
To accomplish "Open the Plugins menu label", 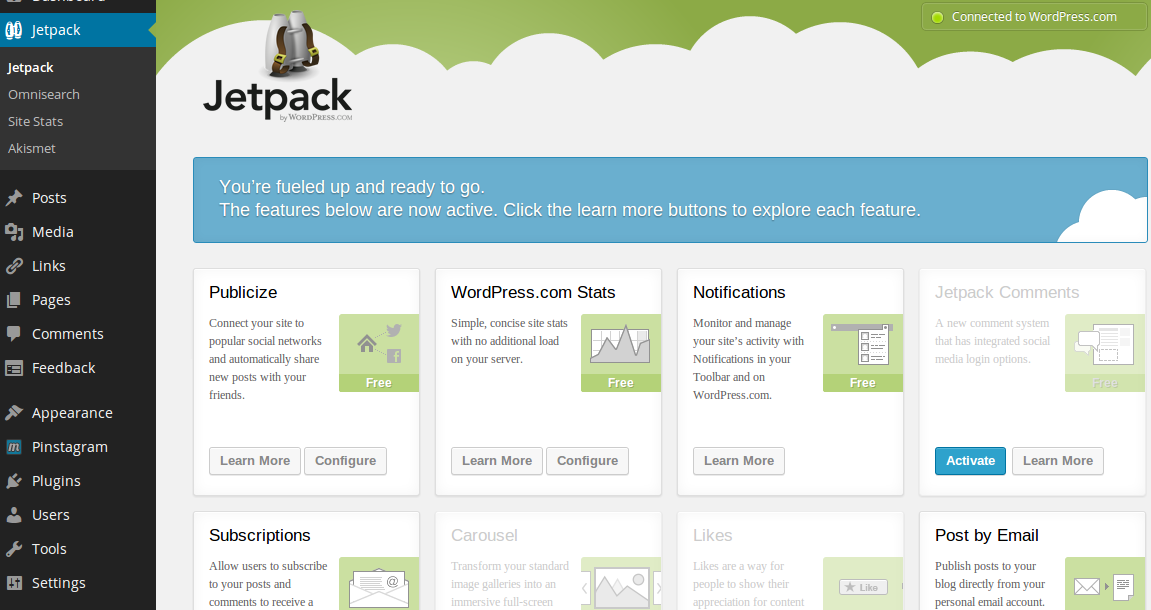I will click(56, 482).
